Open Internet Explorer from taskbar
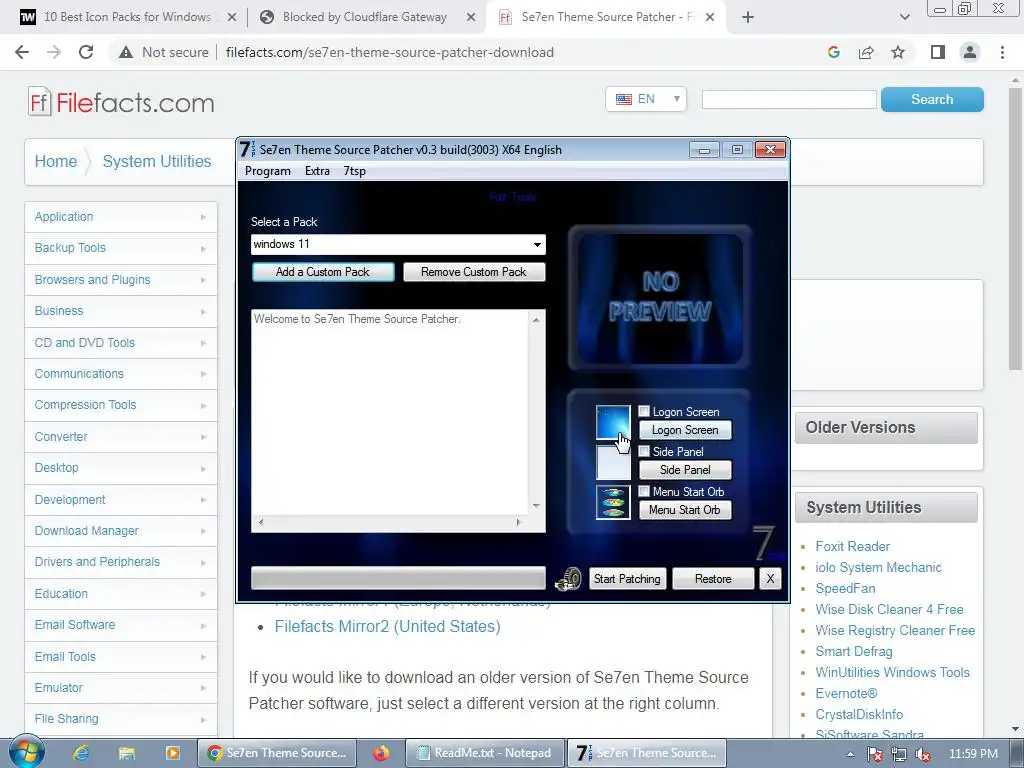Screen dimensions: 1024x768 81,753
